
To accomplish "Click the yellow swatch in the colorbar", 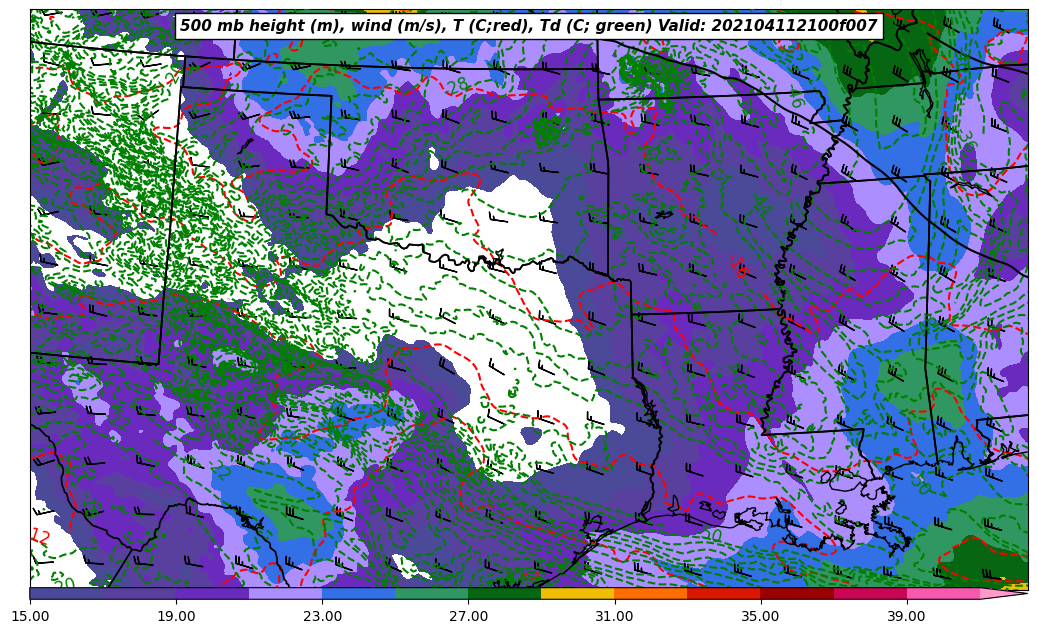I will (577, 593).
